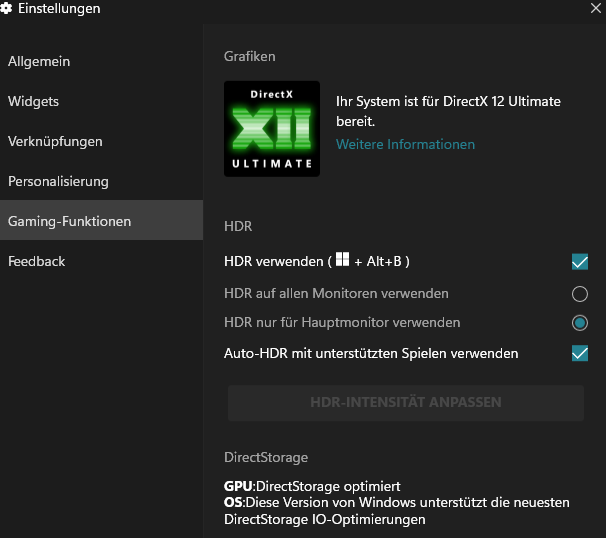Click the Windows key icon in HDR shortcut

(342, 259)
